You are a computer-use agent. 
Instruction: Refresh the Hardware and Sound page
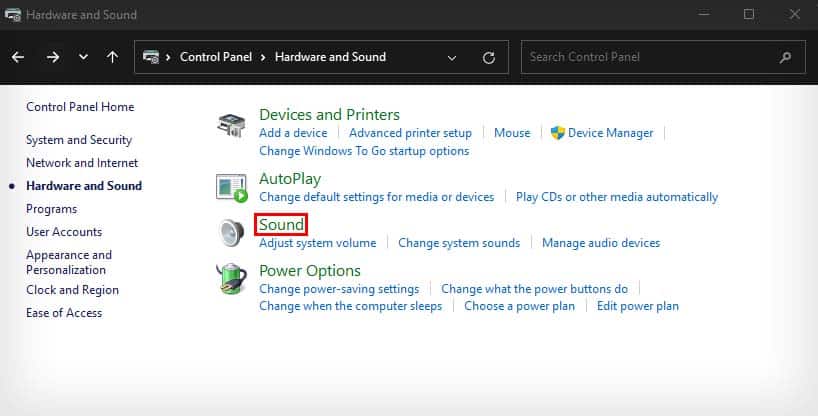pos(488,57)
